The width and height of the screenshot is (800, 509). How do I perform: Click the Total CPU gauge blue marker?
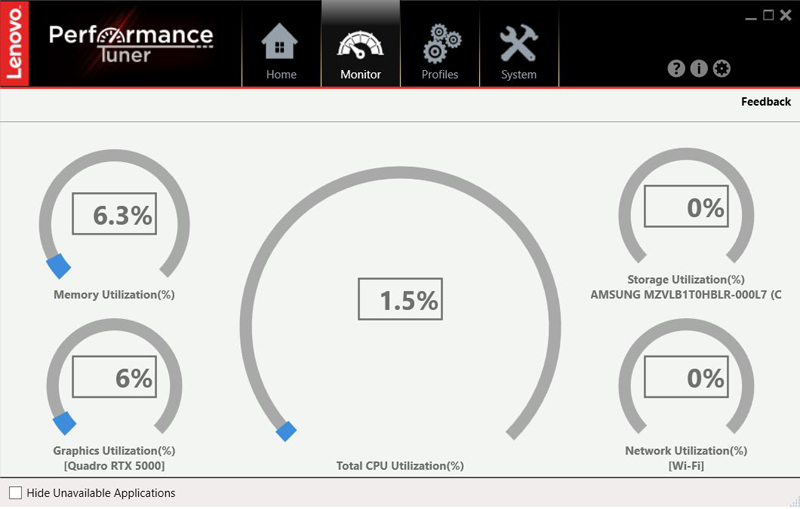(x=286, y=431)
